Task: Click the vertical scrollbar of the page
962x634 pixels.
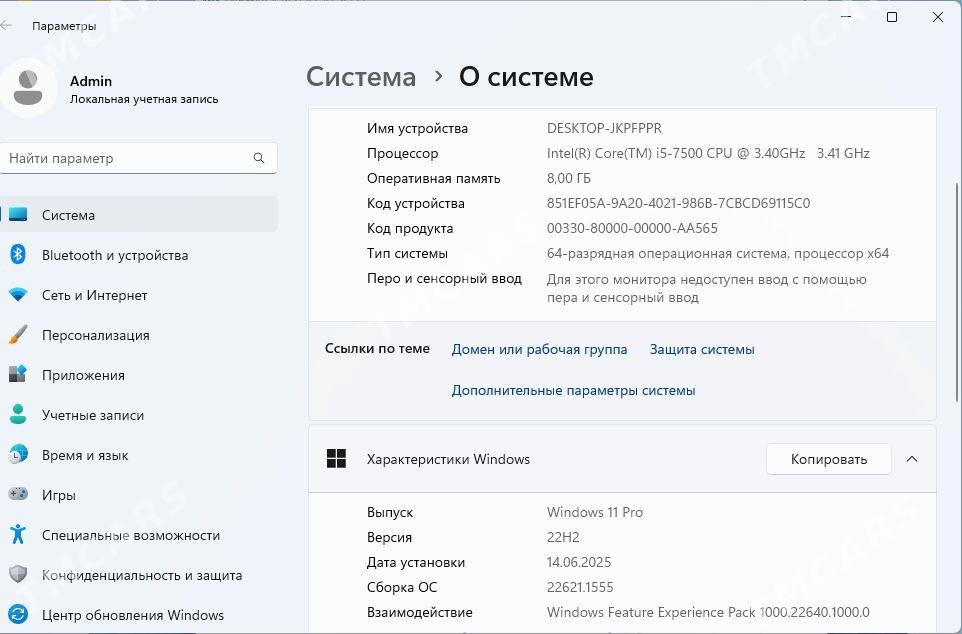Action: click(957, 292)
